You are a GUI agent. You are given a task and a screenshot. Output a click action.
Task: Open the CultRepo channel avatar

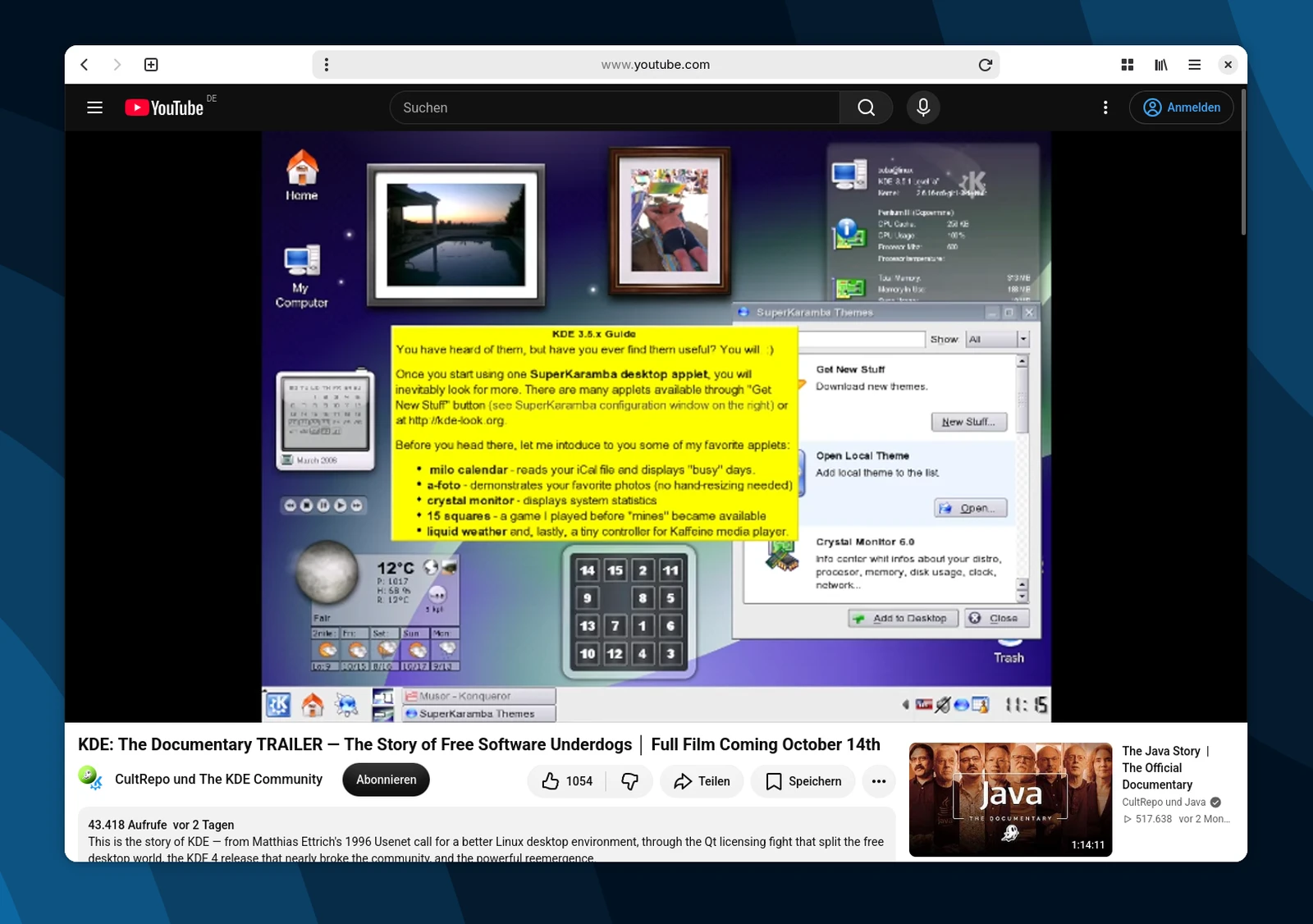(x=90, y=778)
